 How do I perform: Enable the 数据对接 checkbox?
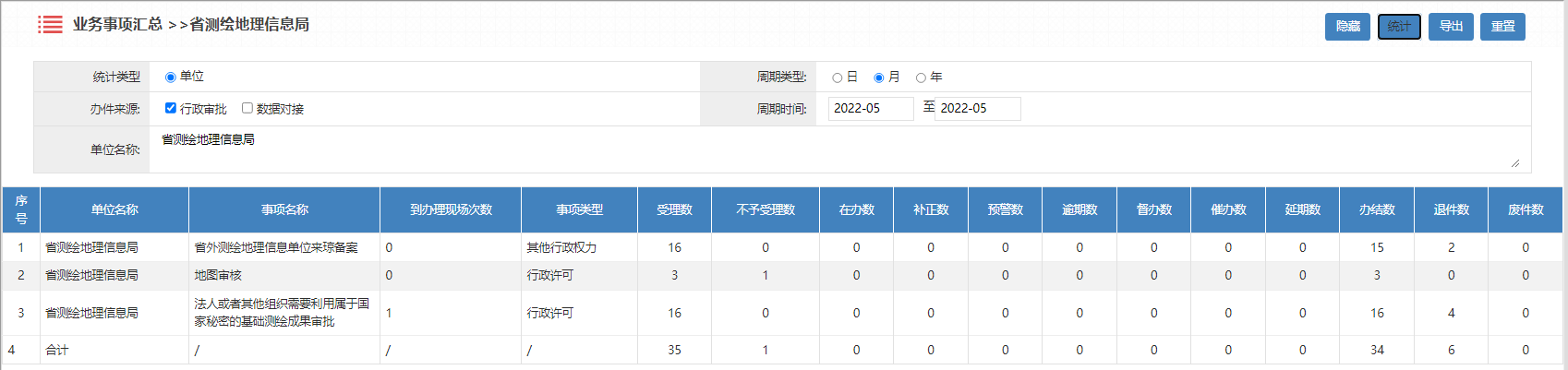[x=247, y=108]
